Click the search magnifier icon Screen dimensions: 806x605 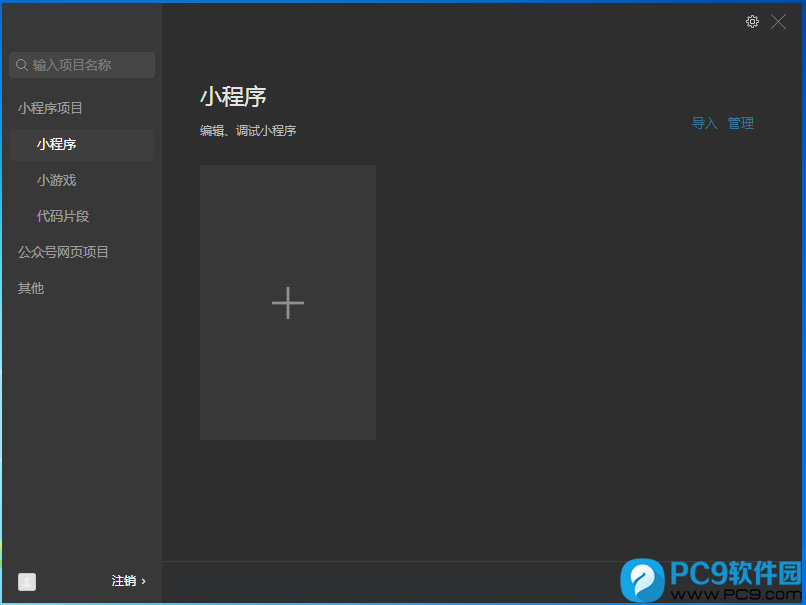(x=22, y=65)
